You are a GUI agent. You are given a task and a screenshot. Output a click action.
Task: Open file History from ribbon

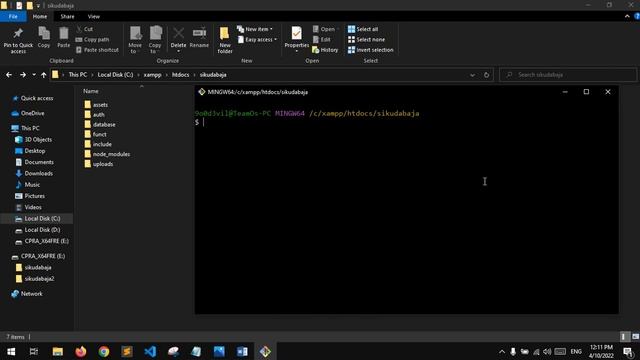point(325,50)
